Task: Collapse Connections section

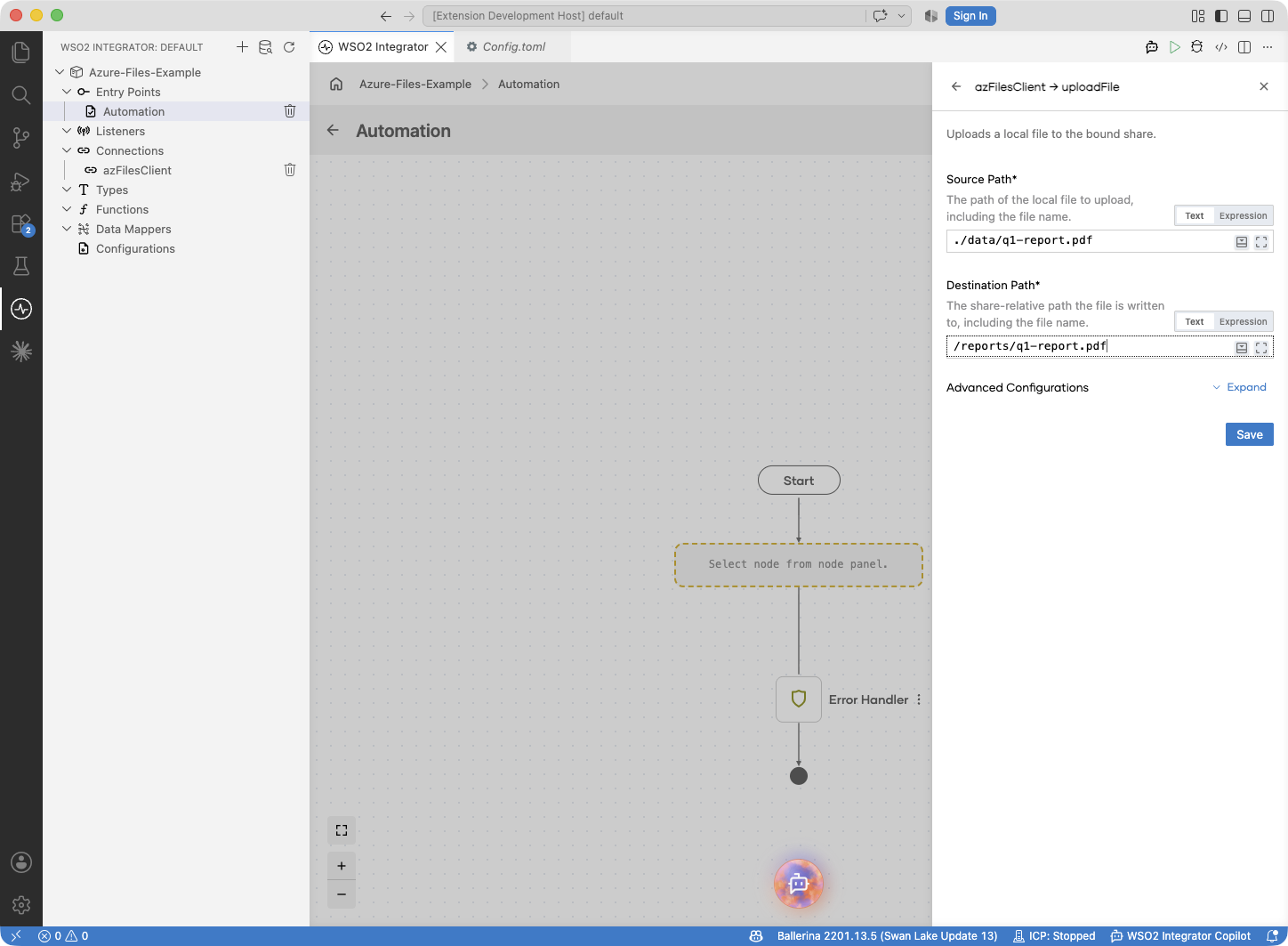Action: (x=67, y=150)
